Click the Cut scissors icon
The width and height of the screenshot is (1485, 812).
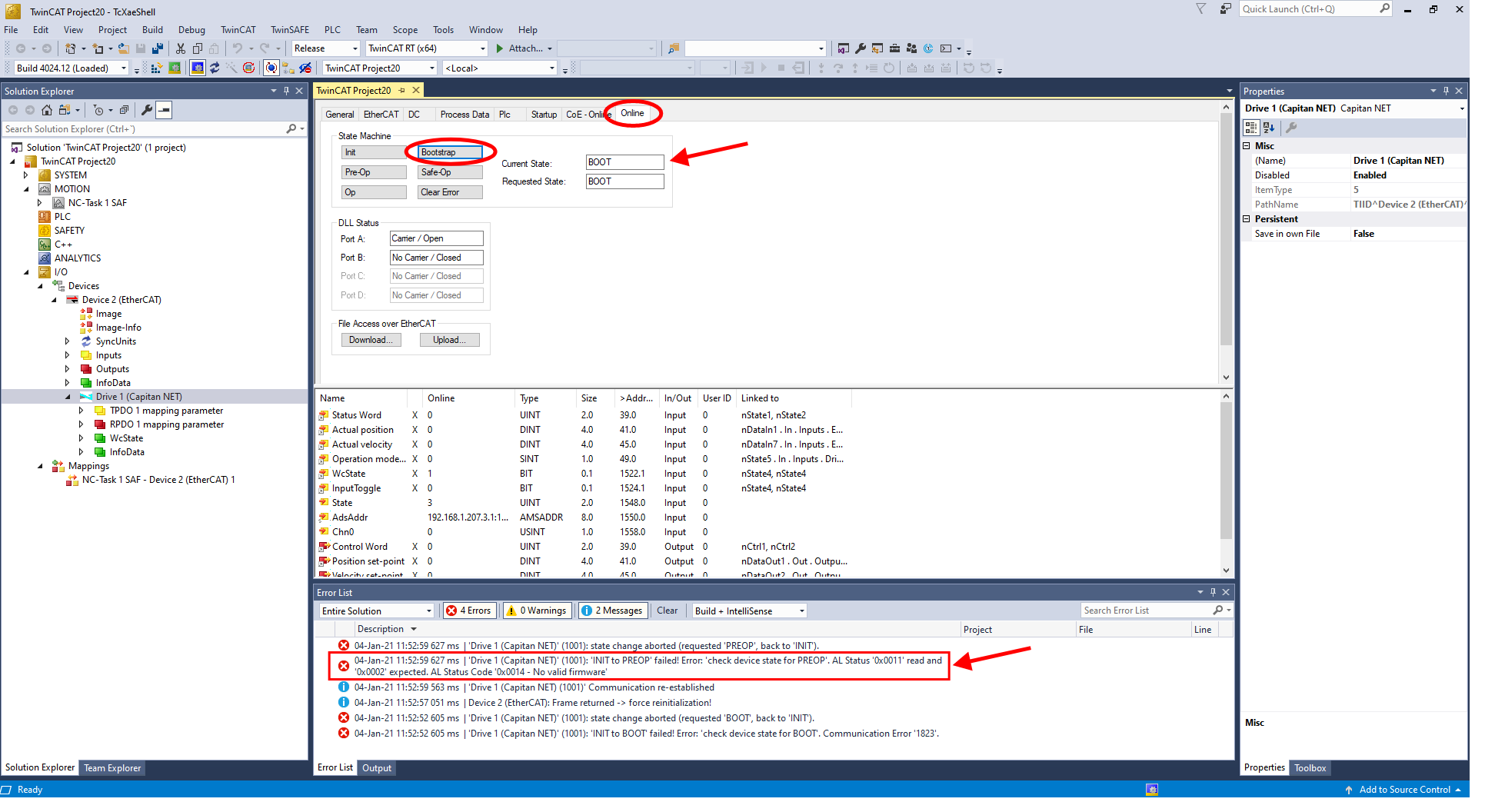click(x=181, y=48)
